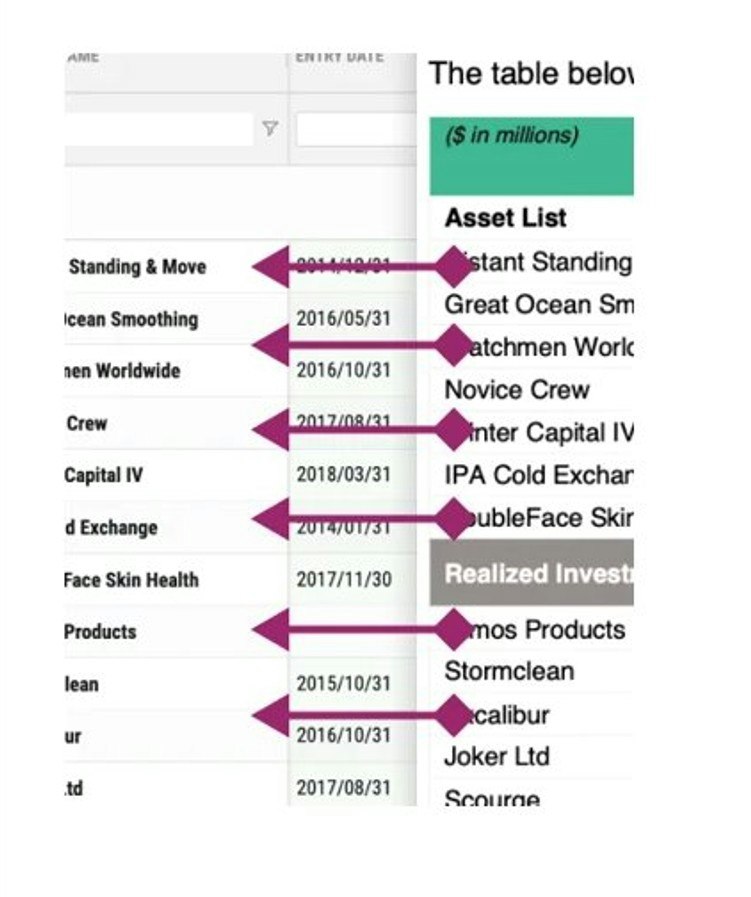Click entry date 2016/05/31 cell
The height and width of the screenshot is (897, 751).
click(343, 319)
